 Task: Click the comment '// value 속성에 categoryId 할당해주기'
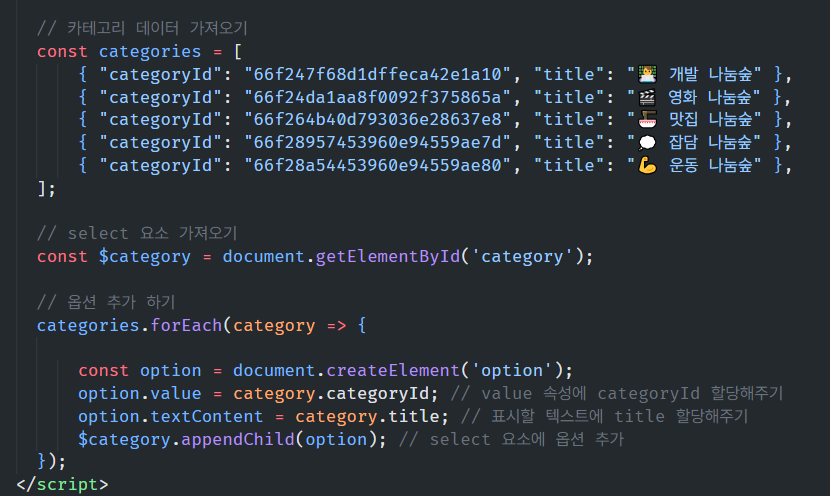(x=616, y=393)
